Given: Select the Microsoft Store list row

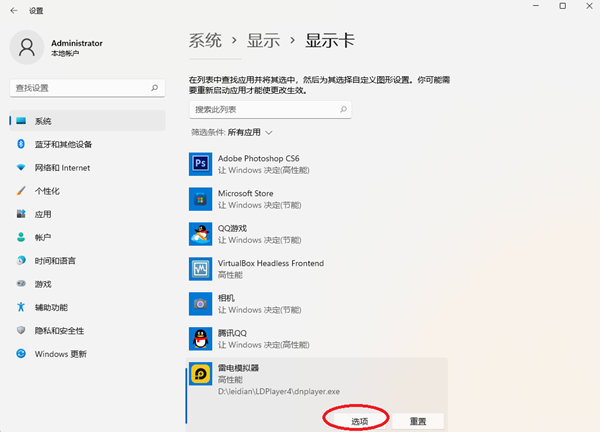Looking at the screenshot, I should point(317,199).
